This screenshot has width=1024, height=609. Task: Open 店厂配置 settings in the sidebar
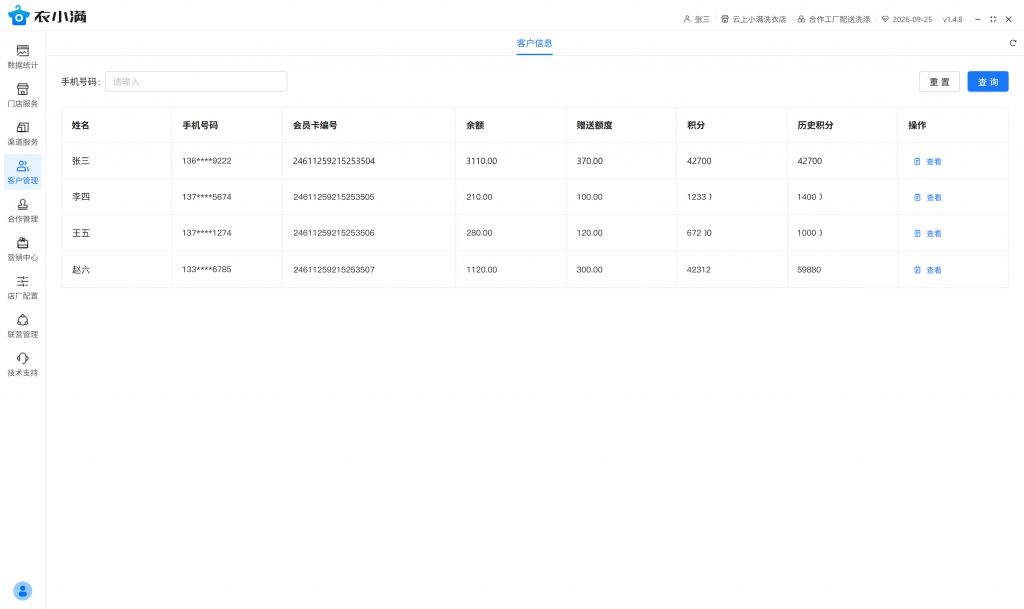coord(22,287)
